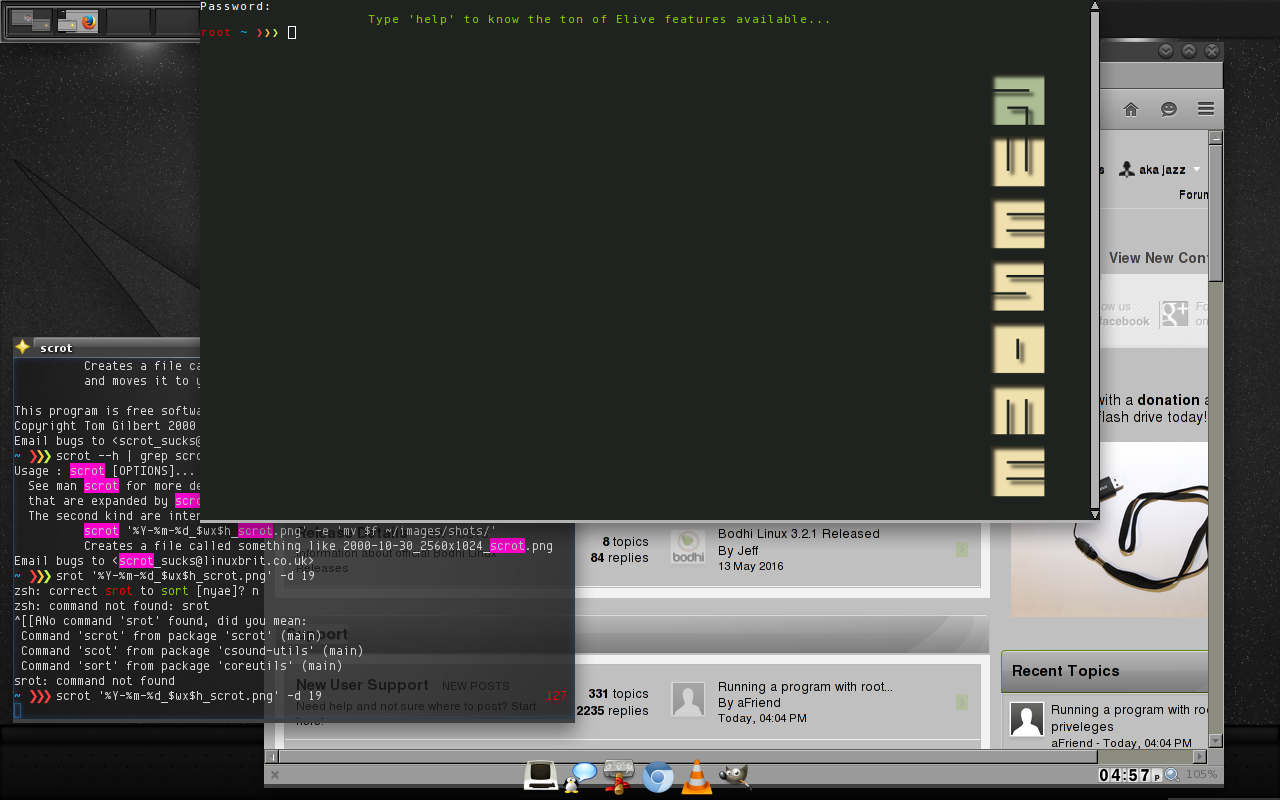This screenshot has width=1280, height=800.
Task: Click the clock showing 04:57
Action: [1129, 775]
